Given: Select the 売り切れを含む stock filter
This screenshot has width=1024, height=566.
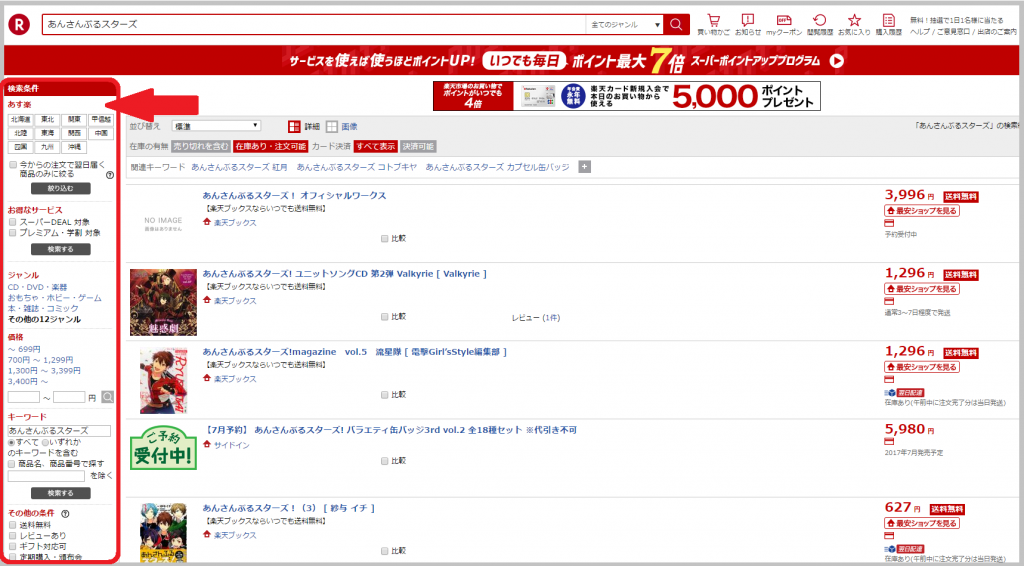Looking at the screenshot, I should click(200, 146).
